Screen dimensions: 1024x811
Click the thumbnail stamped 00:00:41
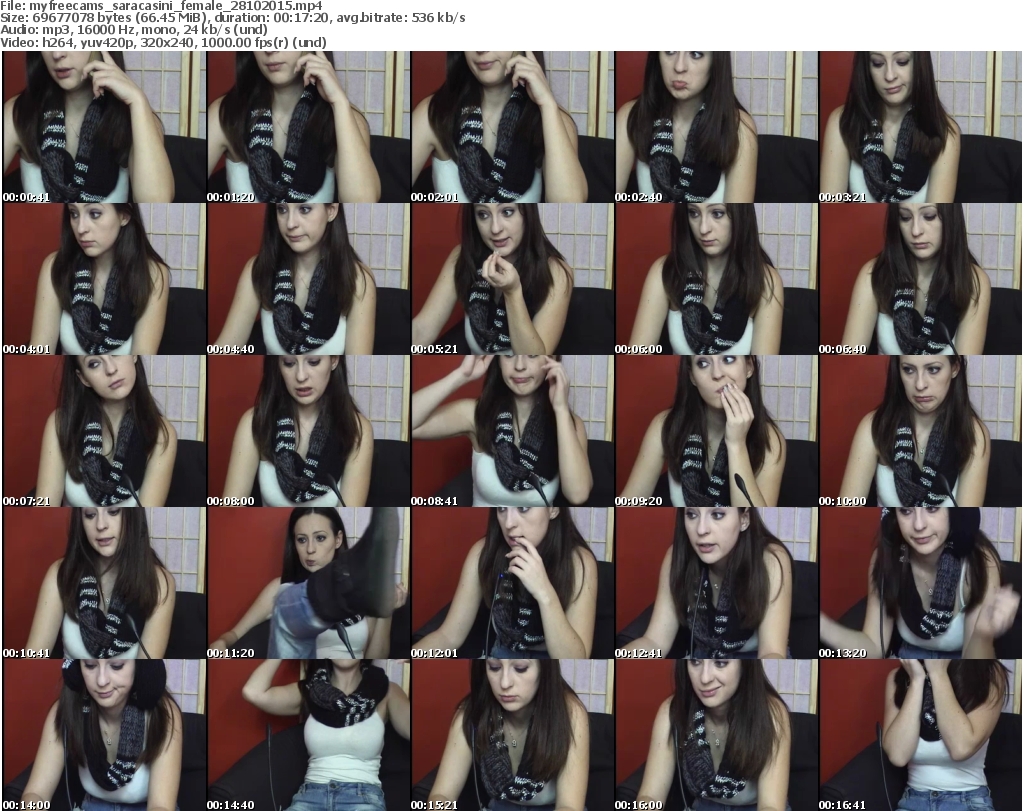pos(104,127)
